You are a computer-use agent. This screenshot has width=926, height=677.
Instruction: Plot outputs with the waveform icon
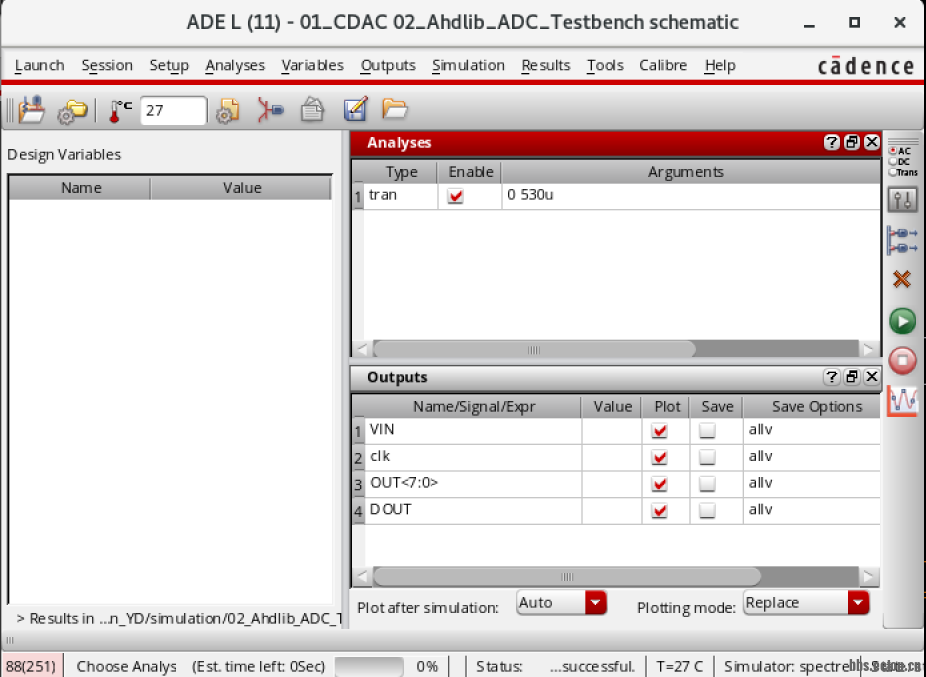pos(902,401)
